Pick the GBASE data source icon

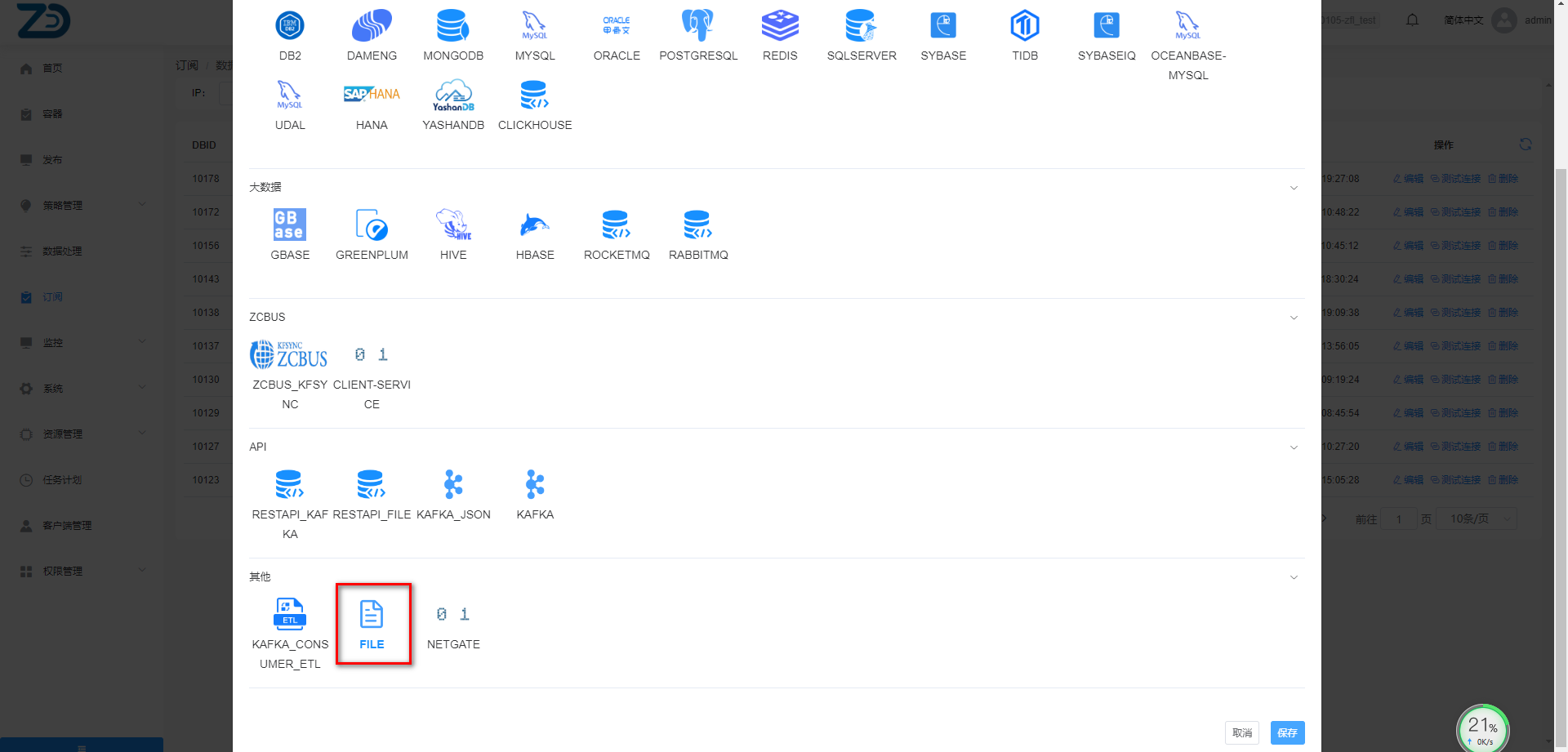[x=290, y=225]
